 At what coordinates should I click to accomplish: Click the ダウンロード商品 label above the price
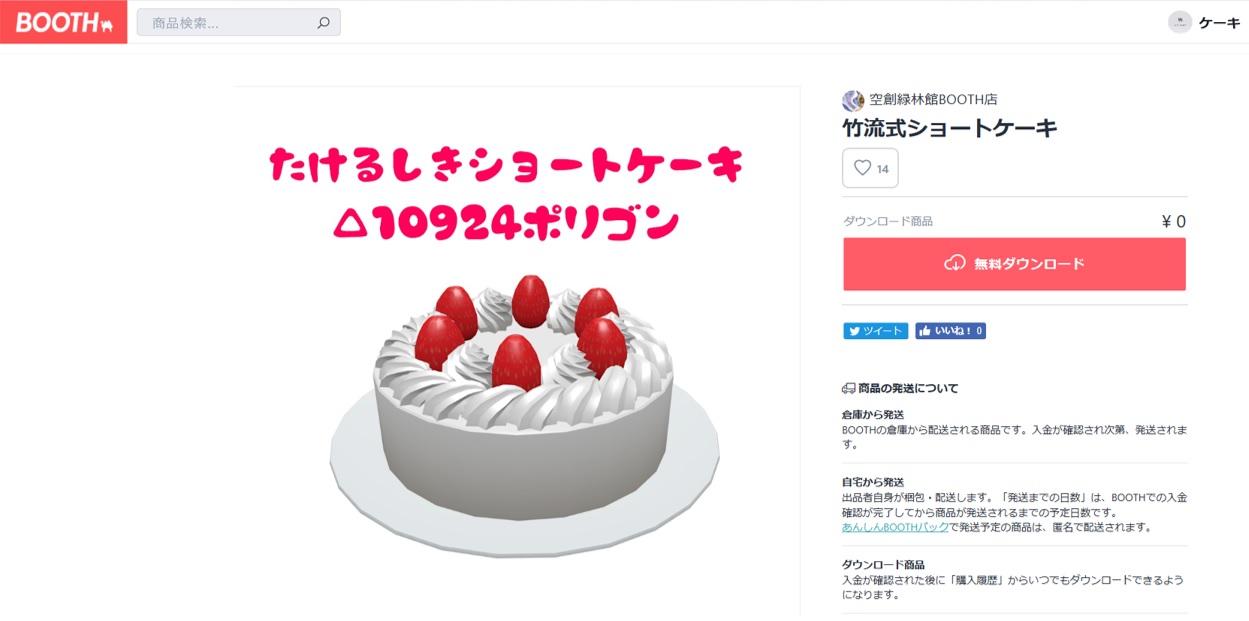(x=888, y=222)
